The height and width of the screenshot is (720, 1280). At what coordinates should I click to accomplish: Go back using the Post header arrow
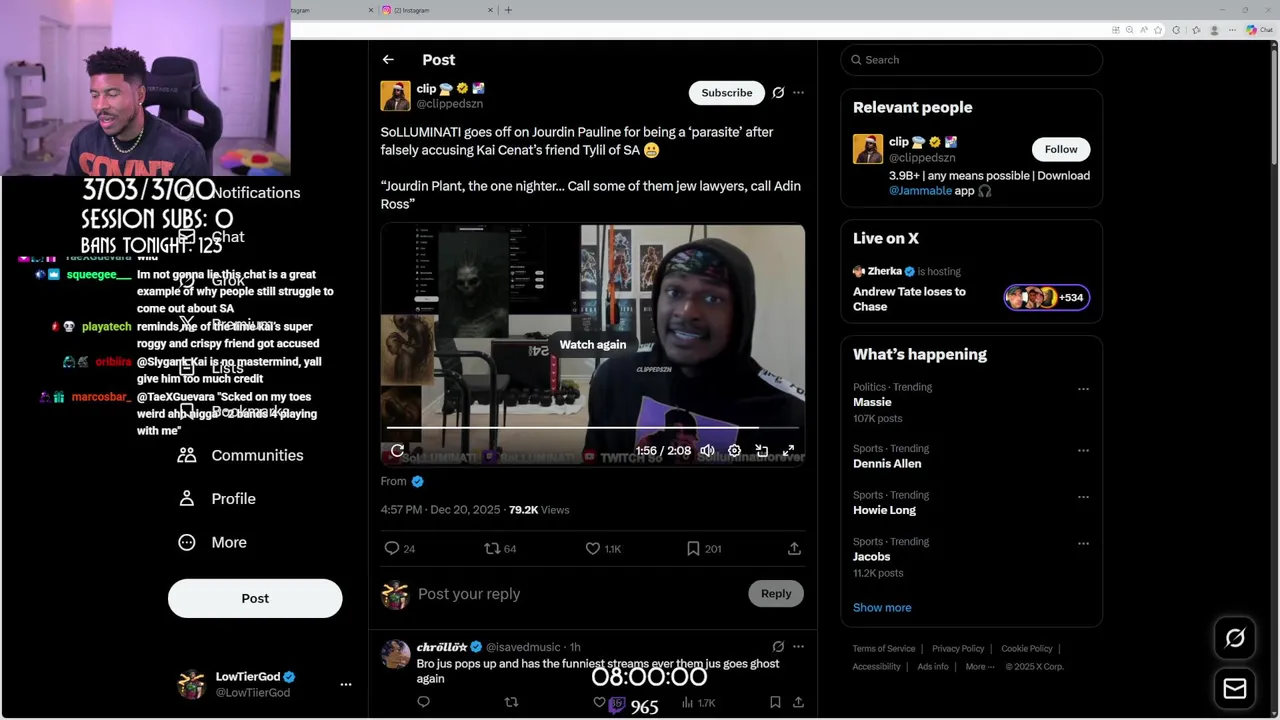(388, 60)
